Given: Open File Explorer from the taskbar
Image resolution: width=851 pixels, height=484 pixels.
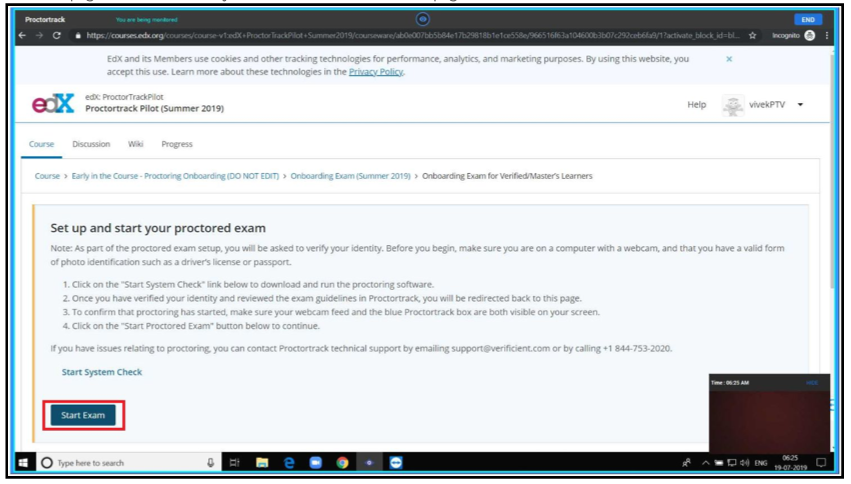Looking at the screenshot, I should point(262,463).
